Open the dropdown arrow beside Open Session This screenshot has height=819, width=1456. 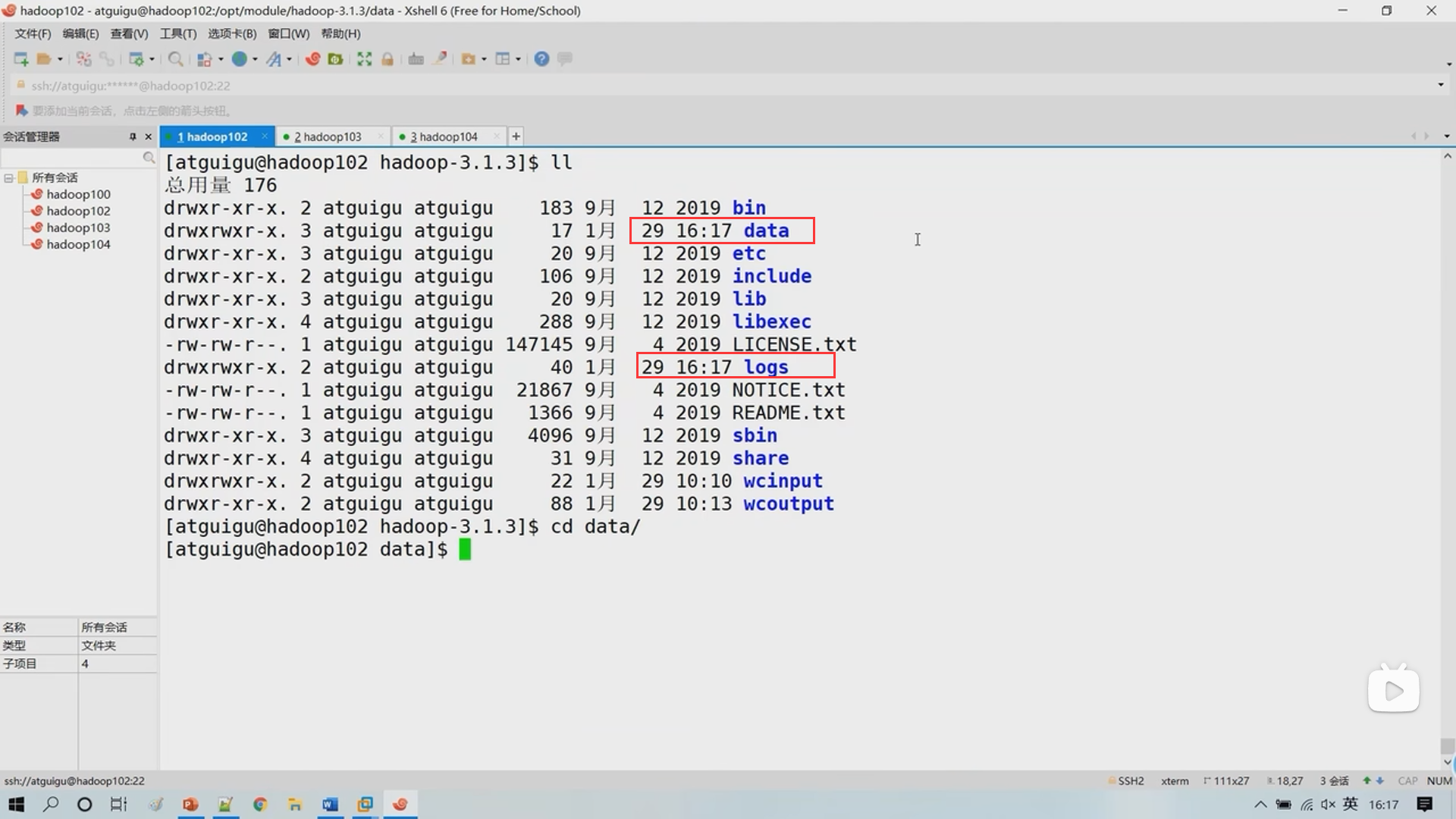(60, 59)
